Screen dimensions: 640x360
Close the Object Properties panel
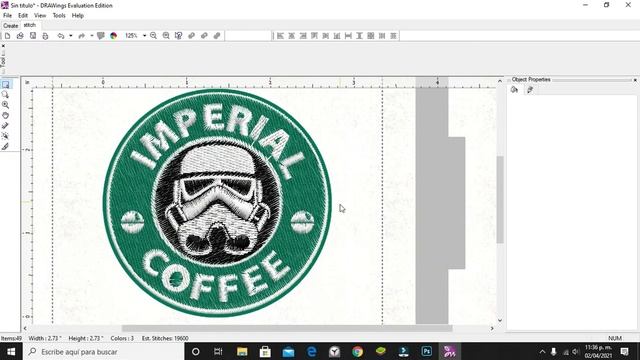pyautogui.click(x=635, y=80)
